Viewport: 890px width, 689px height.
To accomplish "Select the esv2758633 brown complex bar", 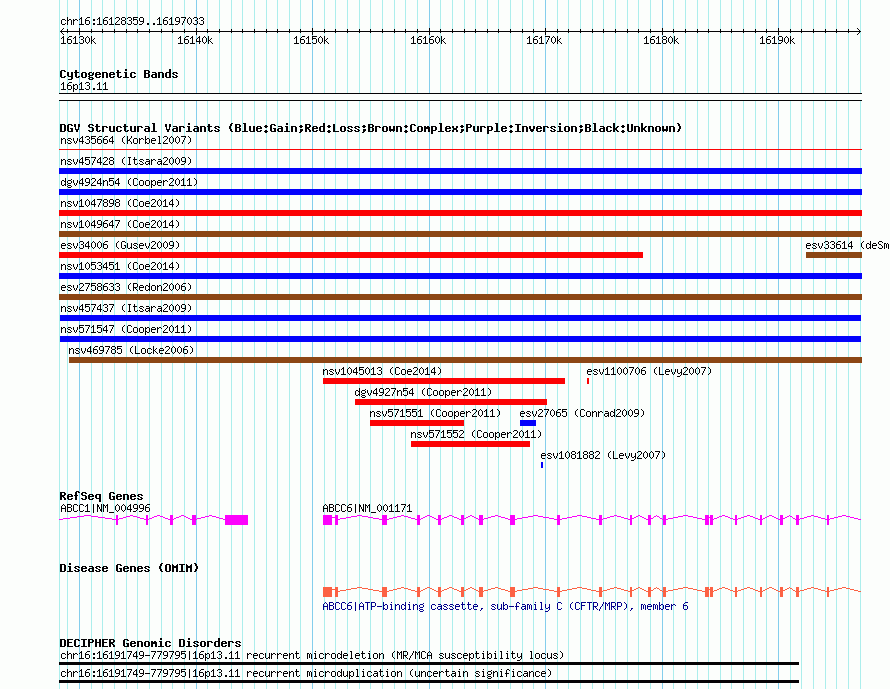I will [460, 297].
